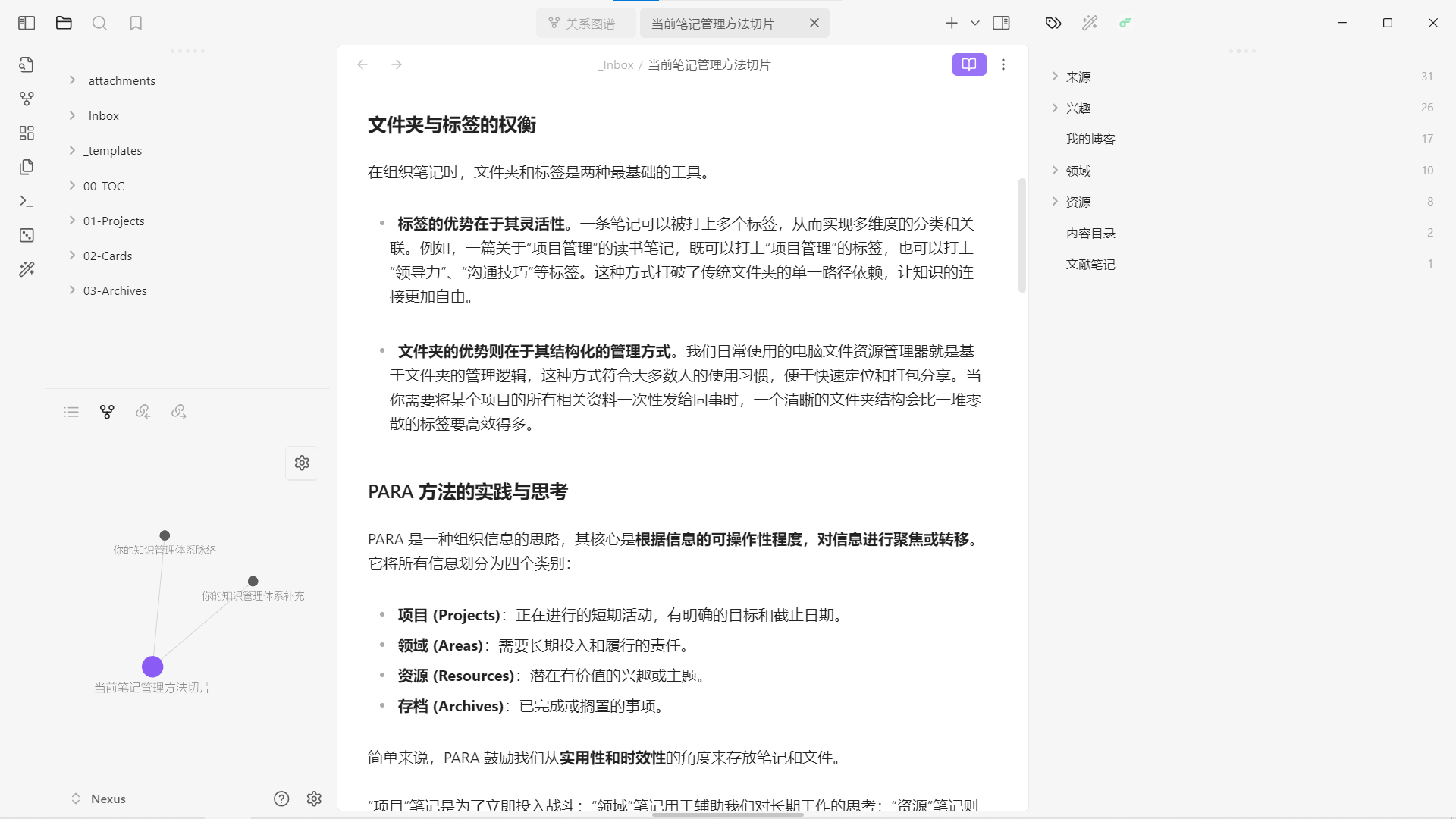Open bookmarks panel icon
Screen dimensions: 1456x819
(x=136, y=23)
